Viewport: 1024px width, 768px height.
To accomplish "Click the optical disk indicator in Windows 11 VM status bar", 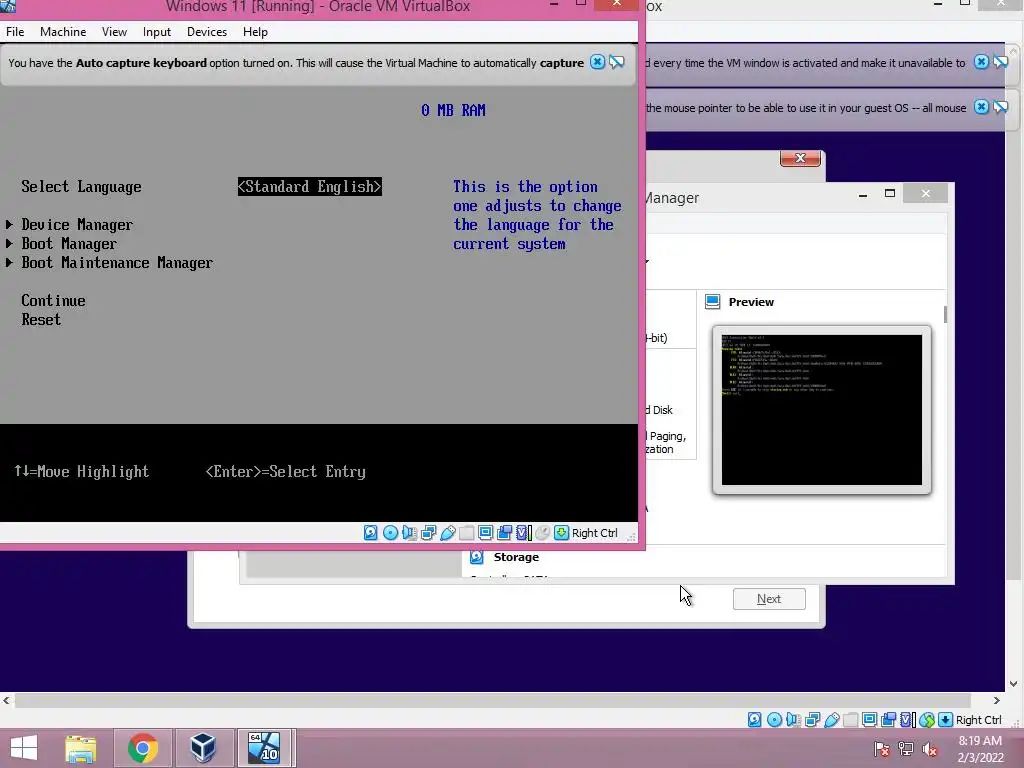I will pos(390,533).
